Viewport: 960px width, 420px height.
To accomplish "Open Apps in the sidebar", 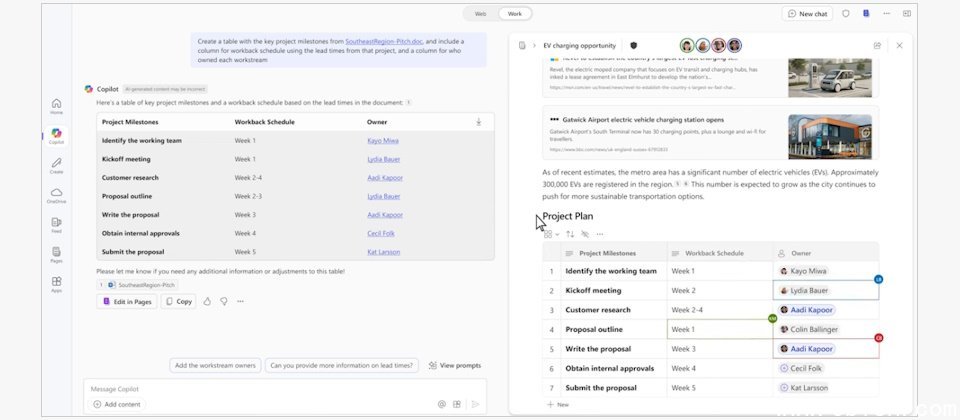I will click(x=56, y=284).
